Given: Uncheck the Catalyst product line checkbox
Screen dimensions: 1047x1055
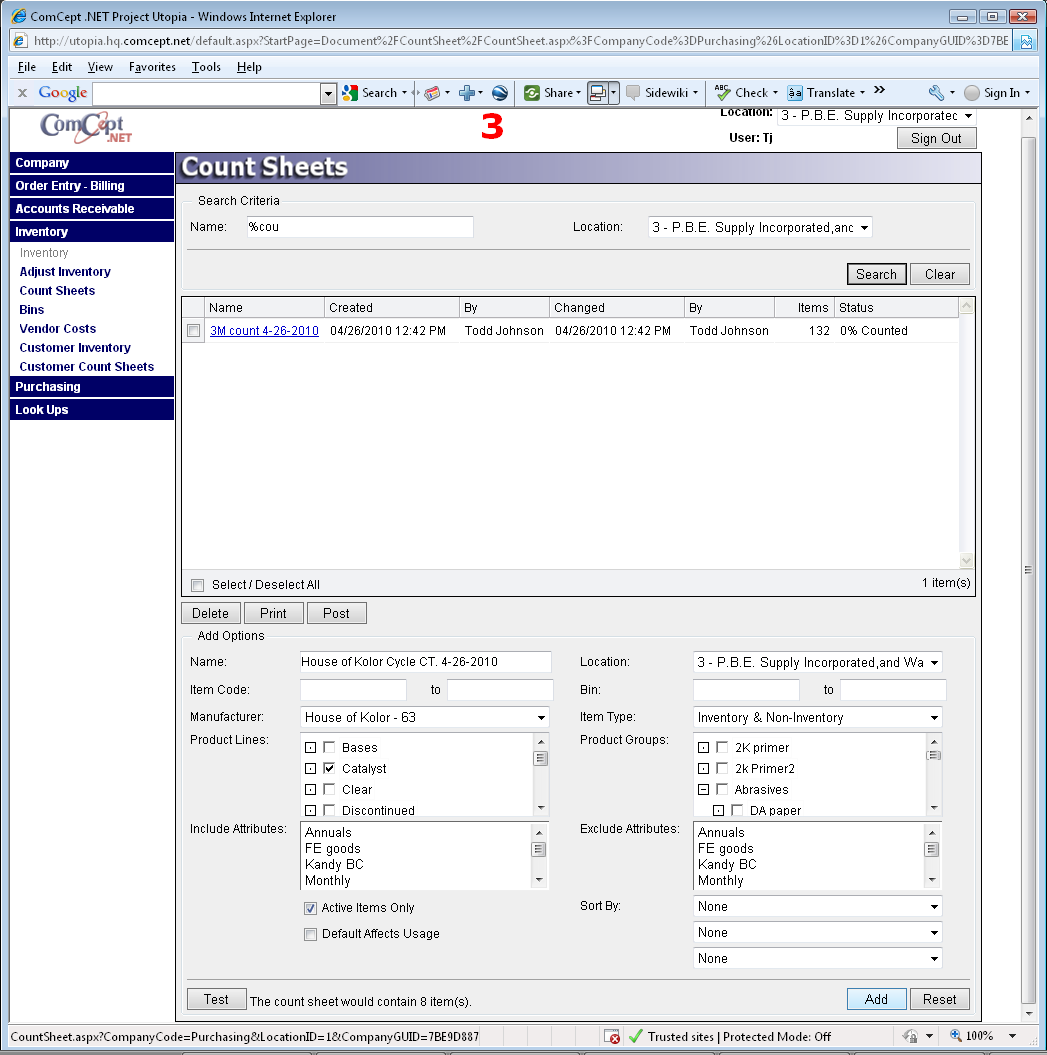Looking at the screenshot, I should tap(329, 769).
